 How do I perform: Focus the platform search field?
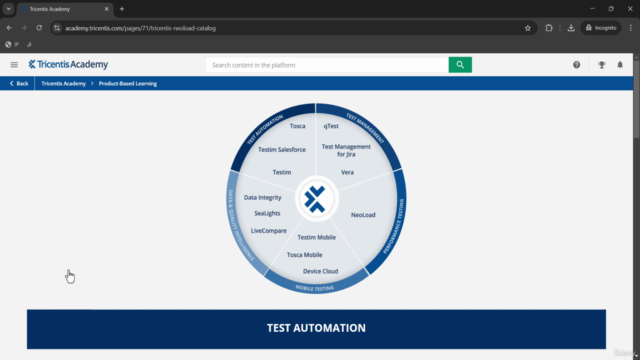[x=327, y=65]
